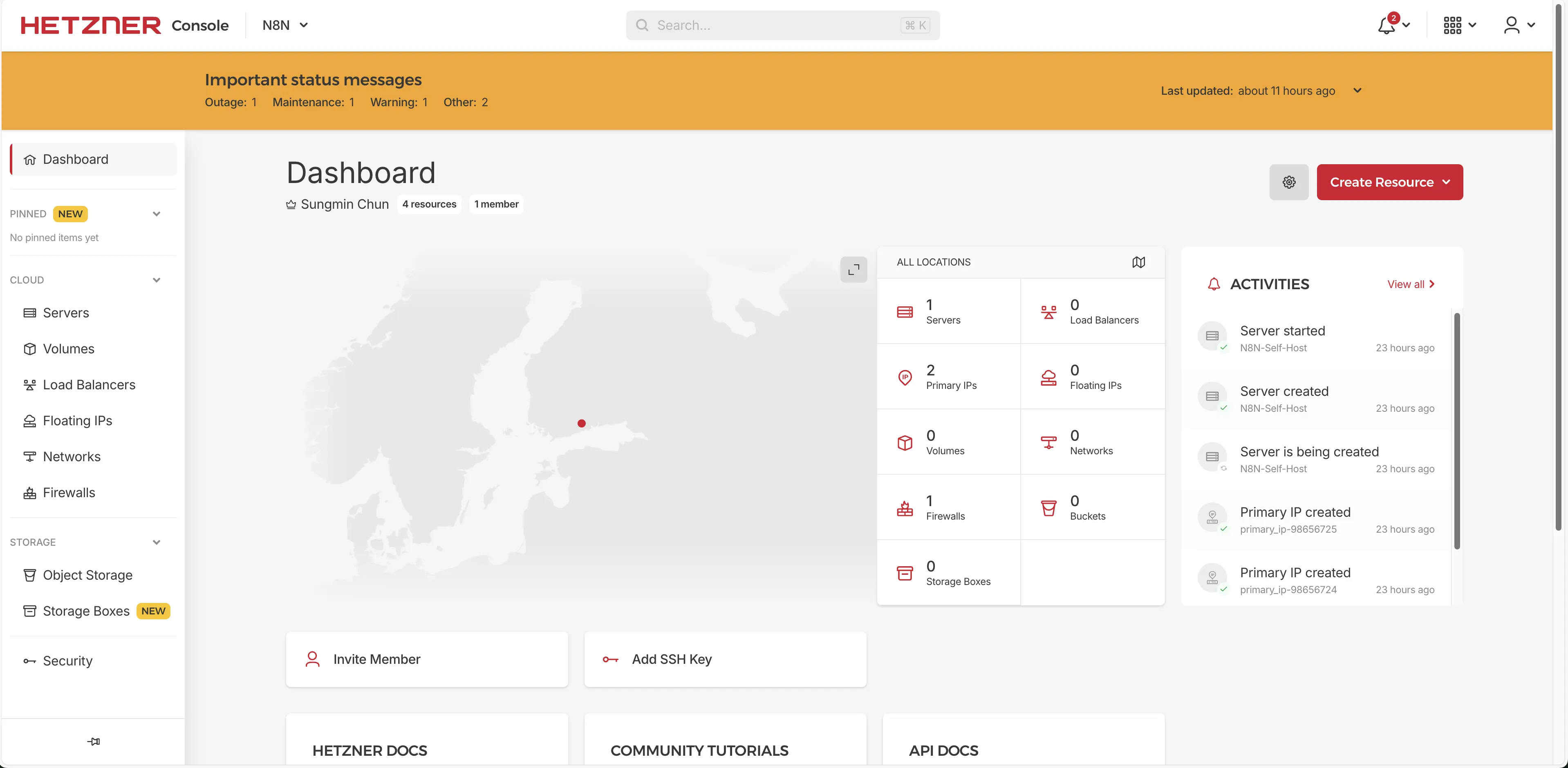Screen dimensions: 1568x768
Task: Open the N8N project dropdown
Action: pos(285,26)
